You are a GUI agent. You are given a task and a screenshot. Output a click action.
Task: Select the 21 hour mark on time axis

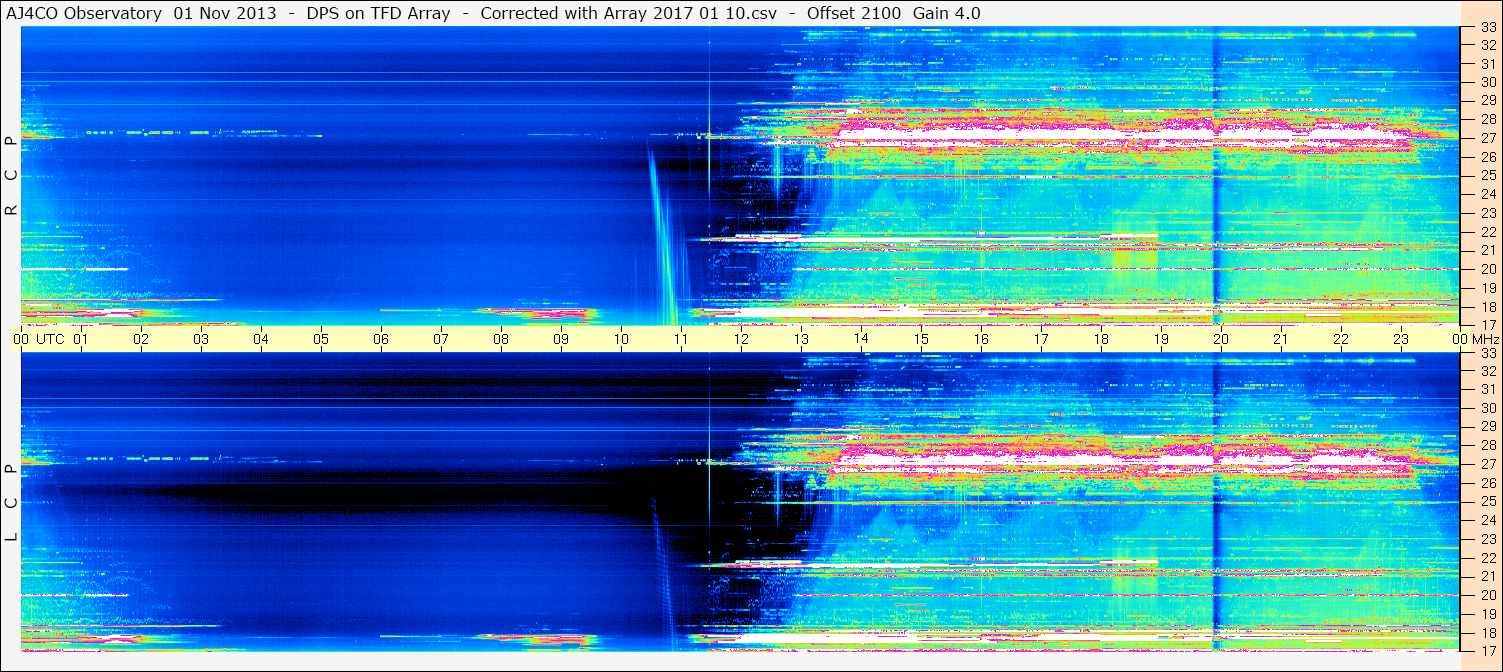1281,340
